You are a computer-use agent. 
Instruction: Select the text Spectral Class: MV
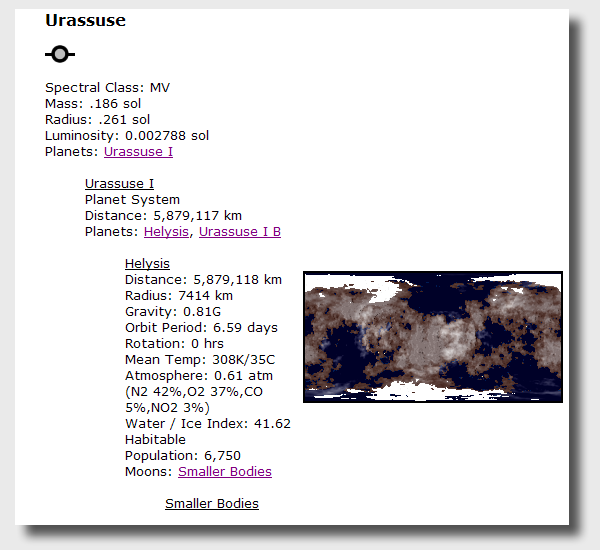[108, 88]
